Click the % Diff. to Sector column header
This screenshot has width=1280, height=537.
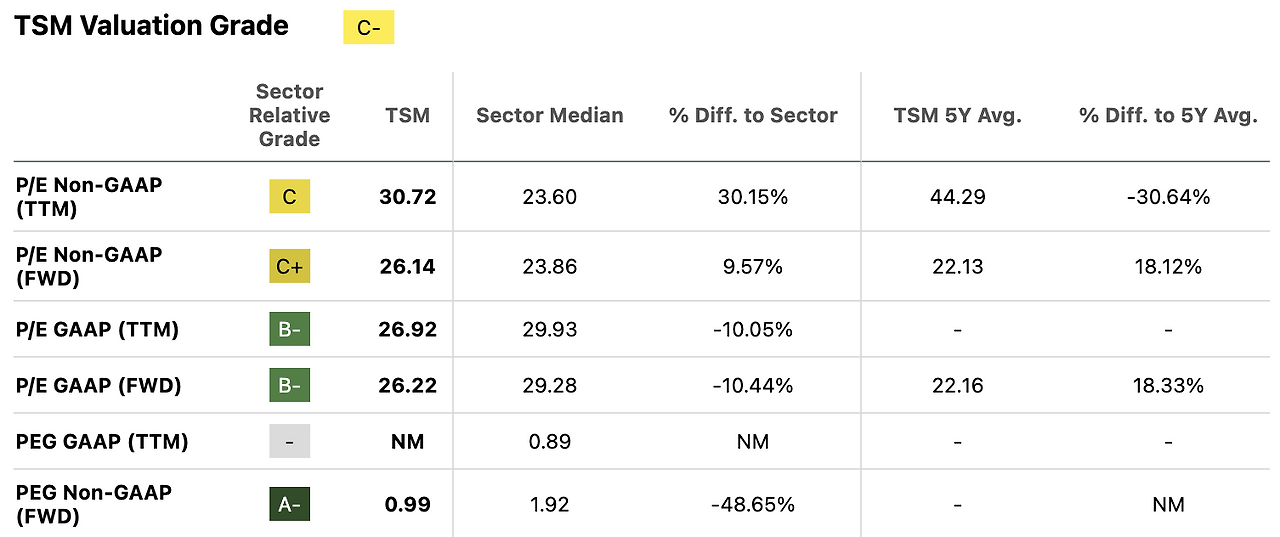coord(753,115)
